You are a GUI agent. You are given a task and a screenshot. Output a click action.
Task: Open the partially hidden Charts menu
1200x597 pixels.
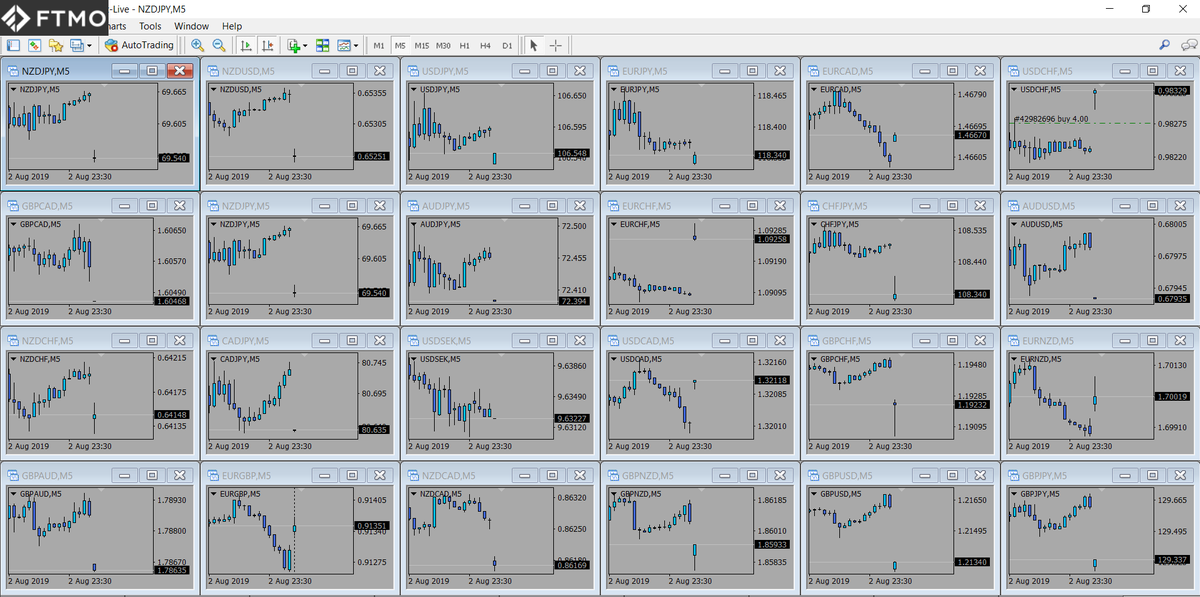(x=117, y=26)
